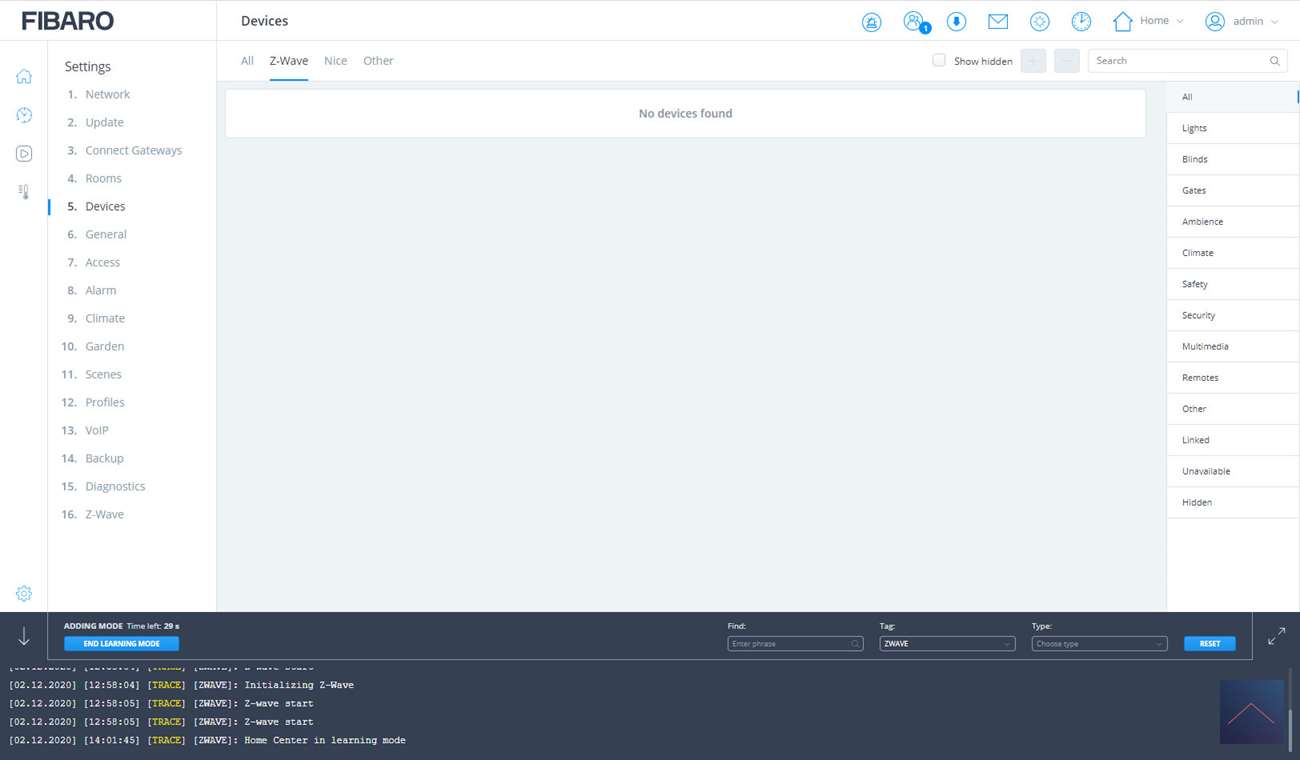Viewport: 1300px width, 760px height.
Task: Expand the admin user menu
Action: [1242, 21]
